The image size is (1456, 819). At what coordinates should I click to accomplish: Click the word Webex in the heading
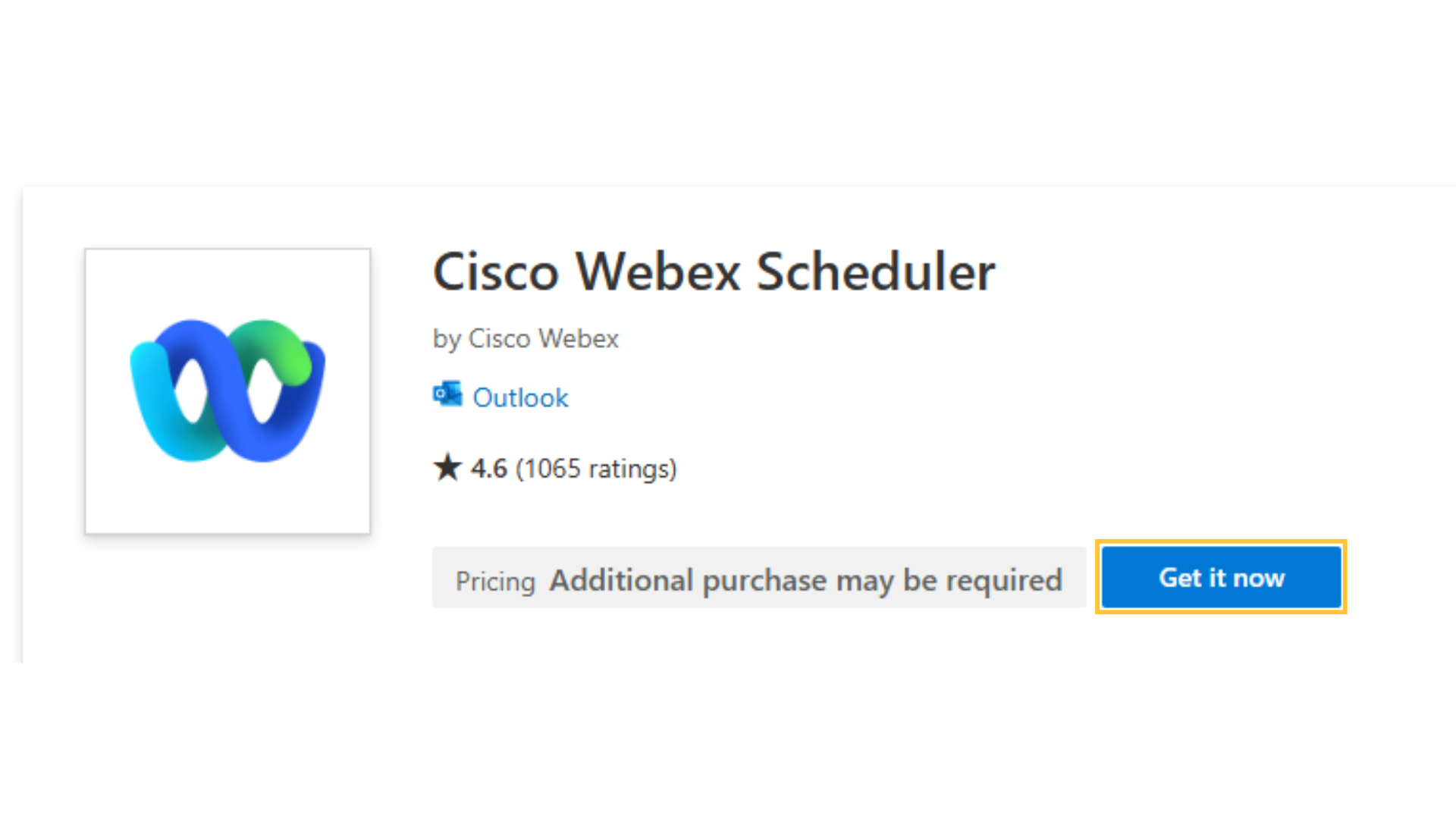coord(657,271)
